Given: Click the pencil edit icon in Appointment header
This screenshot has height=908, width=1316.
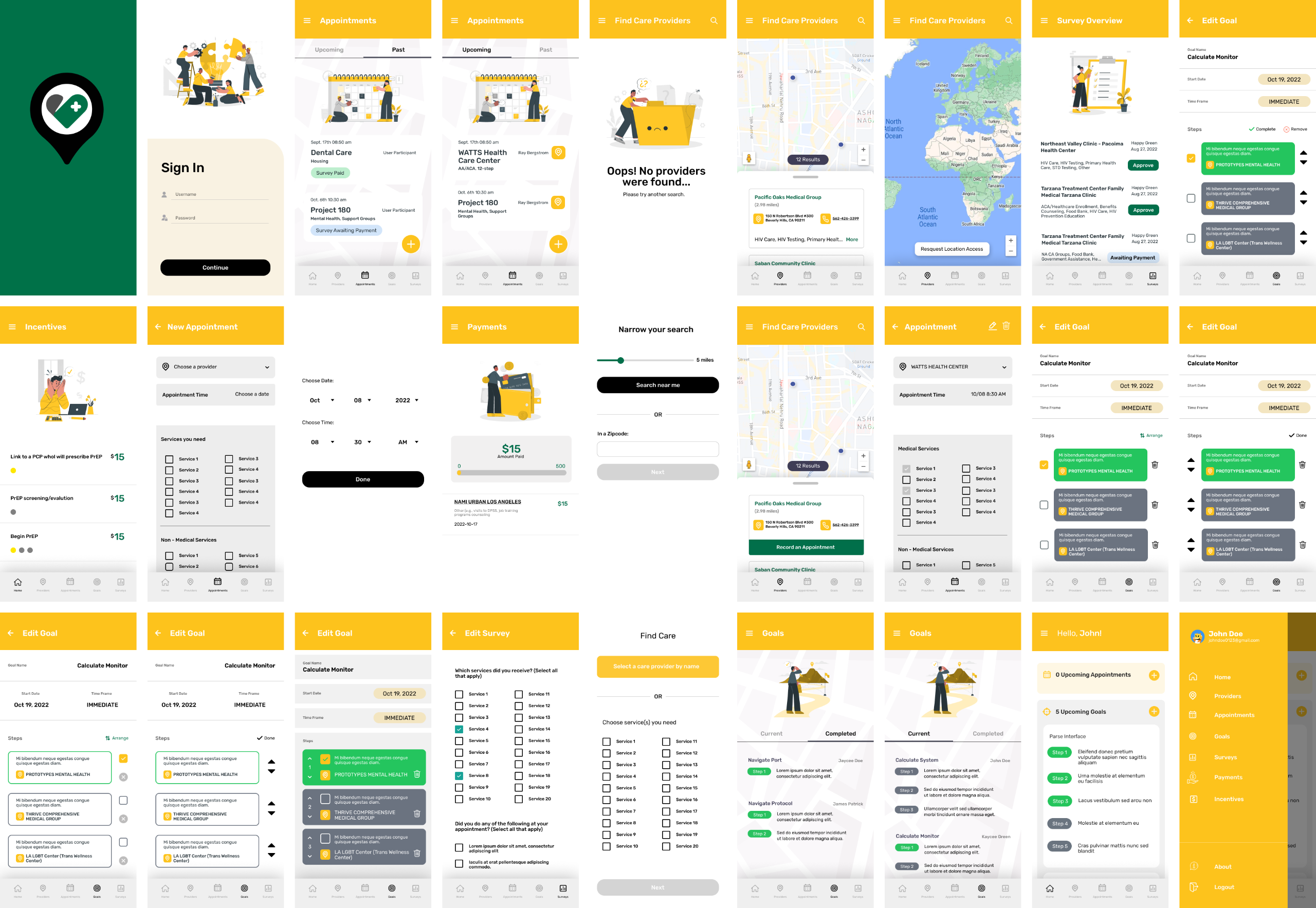Looking at the screenshot, I should (992, 326).
